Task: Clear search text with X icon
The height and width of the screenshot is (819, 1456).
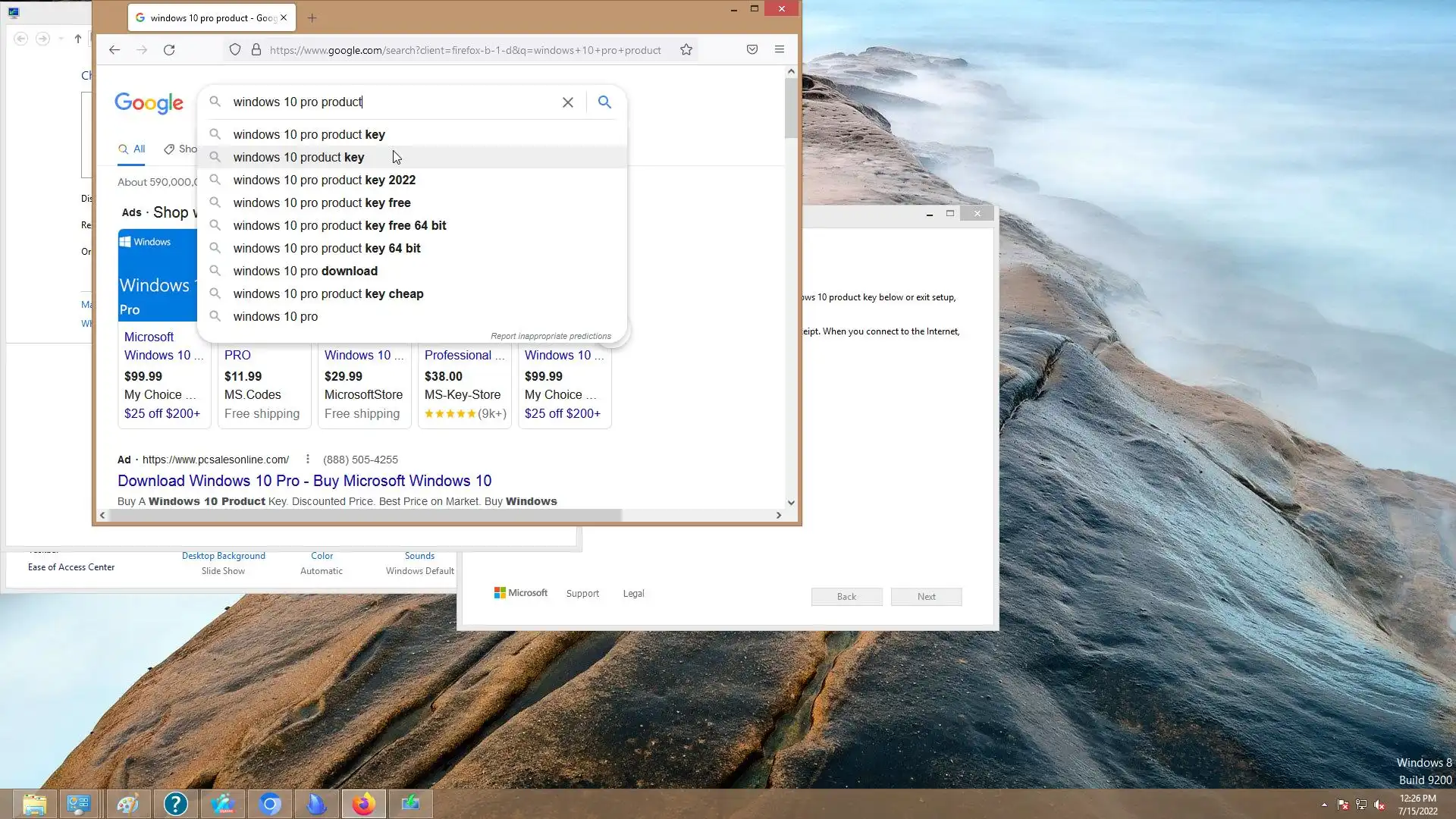Action: click(568, 102)
